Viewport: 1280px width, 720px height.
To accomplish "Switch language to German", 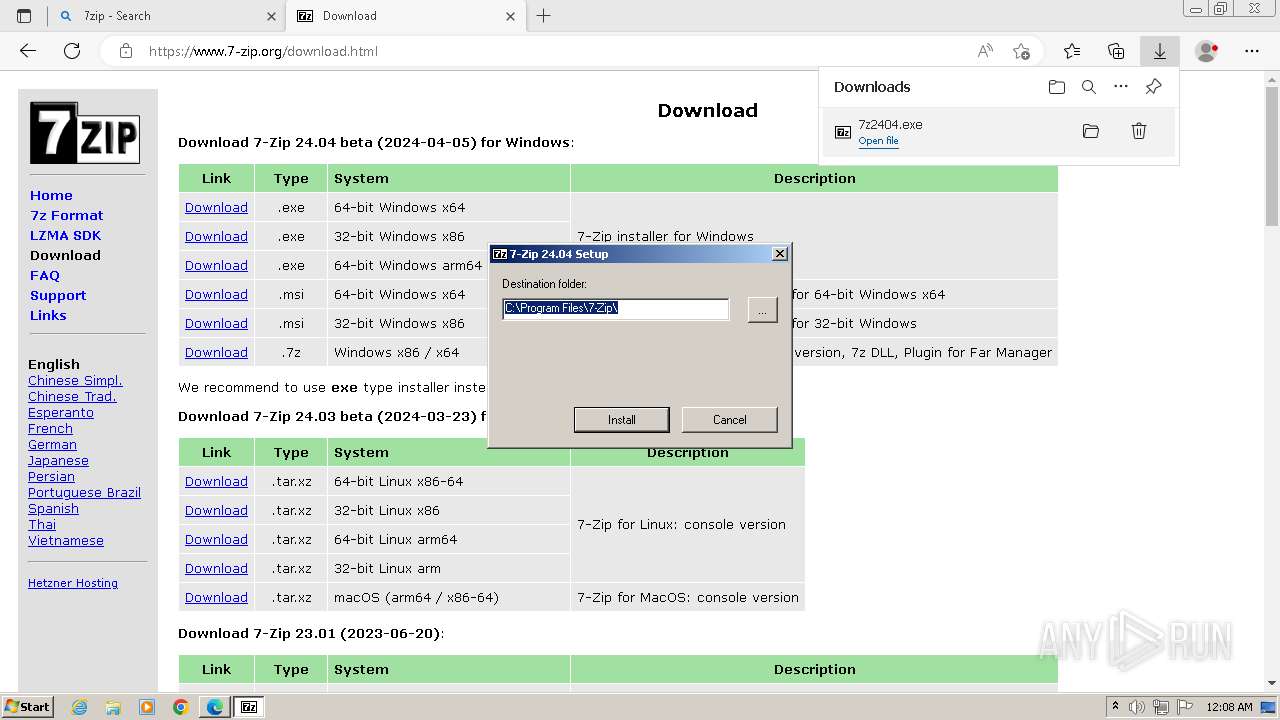I will [52, 444].
